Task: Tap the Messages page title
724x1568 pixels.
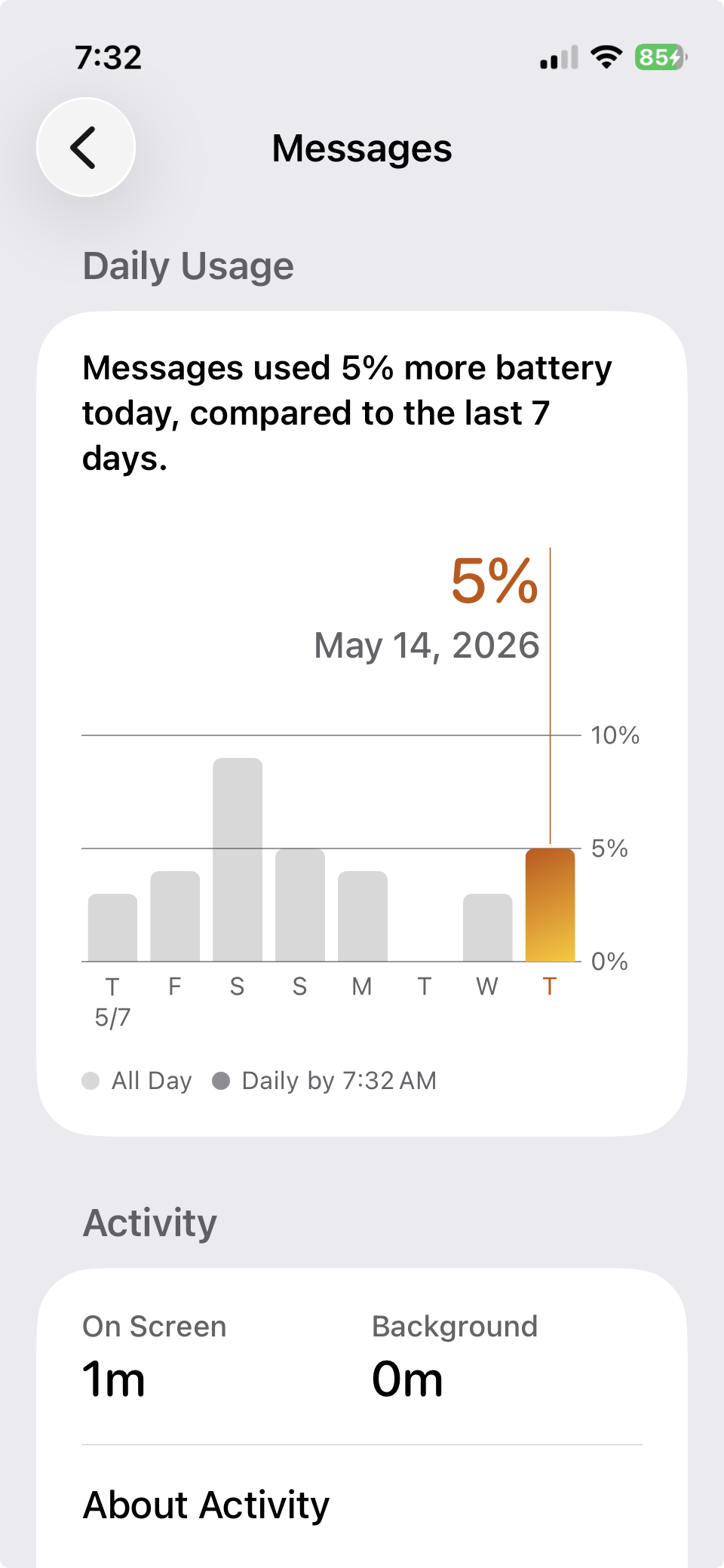Action: [x=362, y=148]
